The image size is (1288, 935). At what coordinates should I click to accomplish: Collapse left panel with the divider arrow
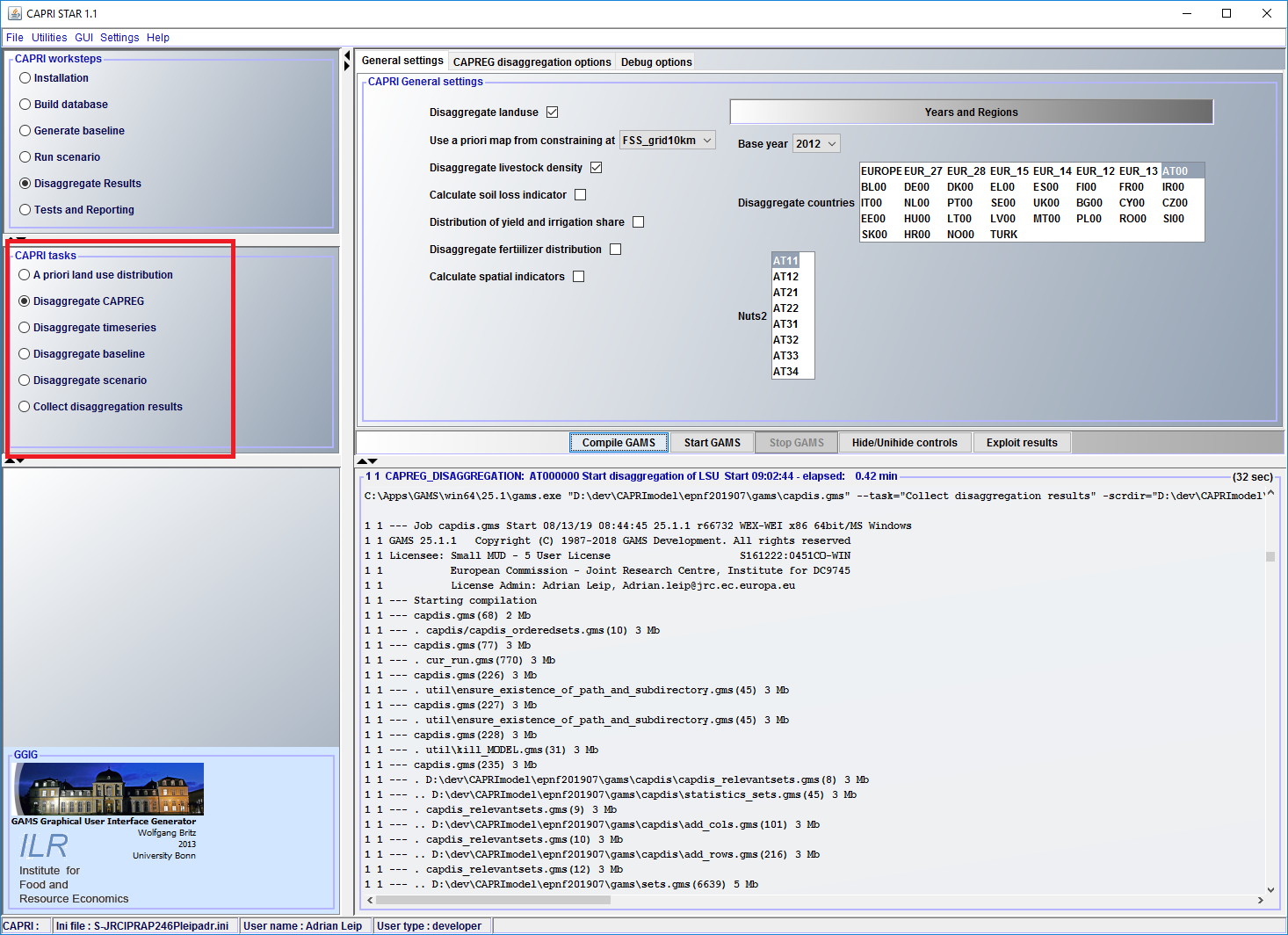(346, 61)
